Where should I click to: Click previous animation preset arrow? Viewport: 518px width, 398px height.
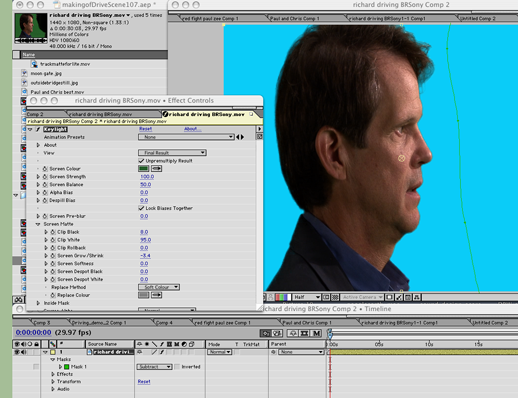(x=238, y=137)
